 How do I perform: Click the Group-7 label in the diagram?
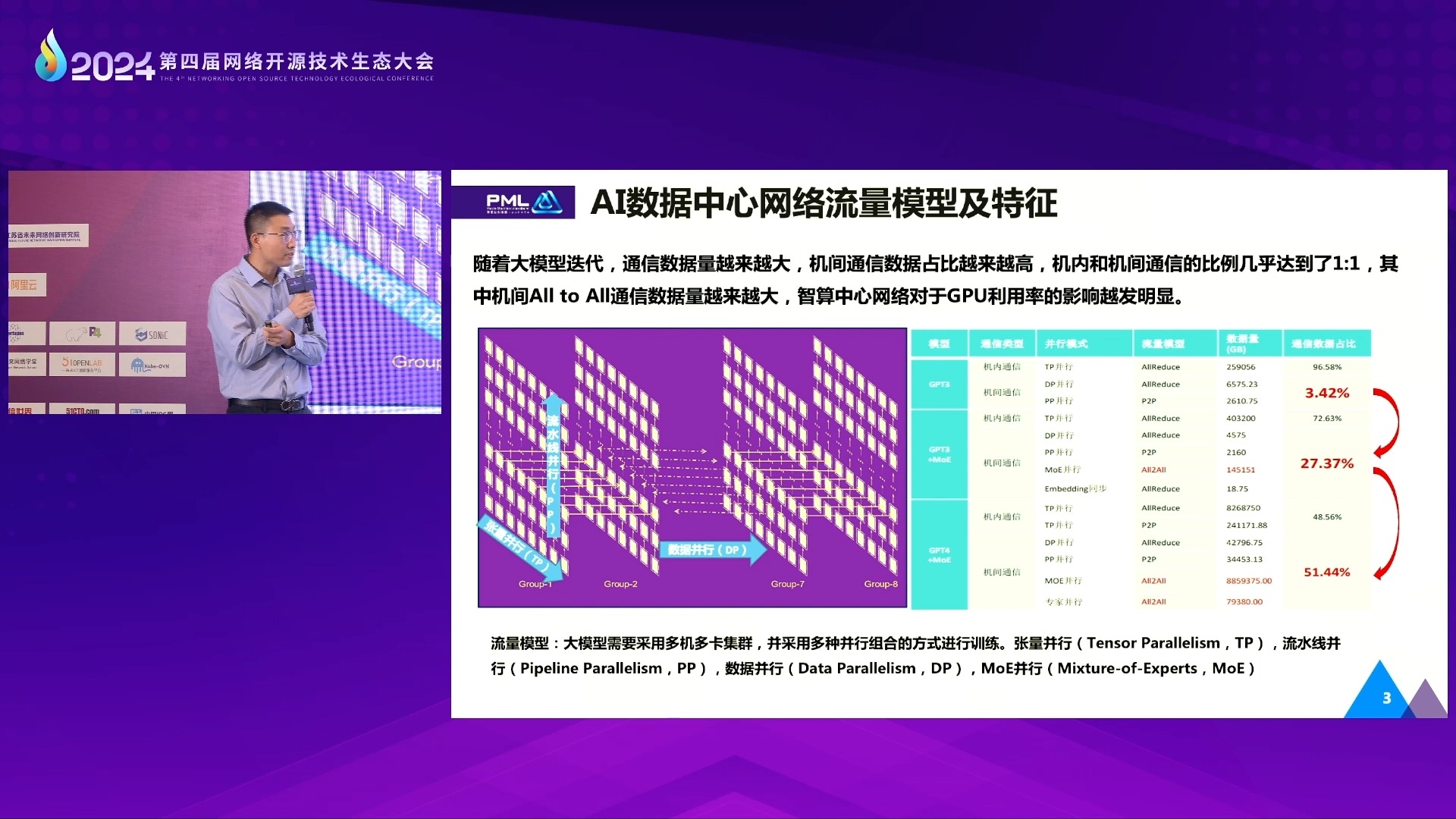click(787, 584)
